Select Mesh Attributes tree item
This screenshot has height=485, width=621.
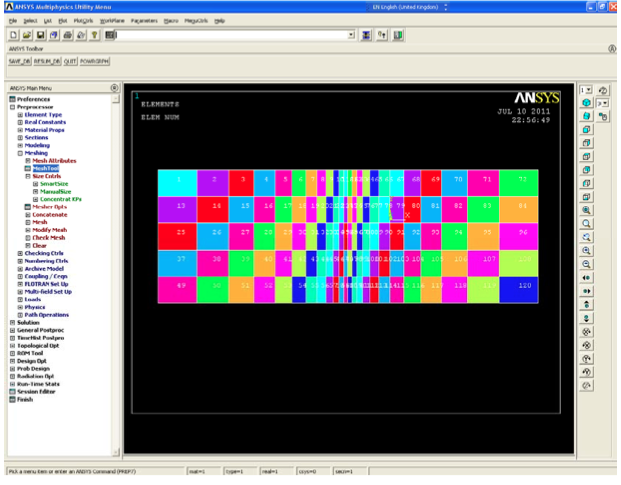click(54, 161)
